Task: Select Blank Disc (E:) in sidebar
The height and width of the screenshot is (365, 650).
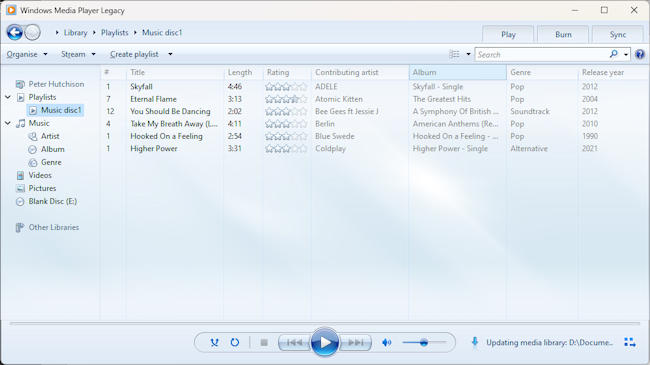Action: [46, 202]
